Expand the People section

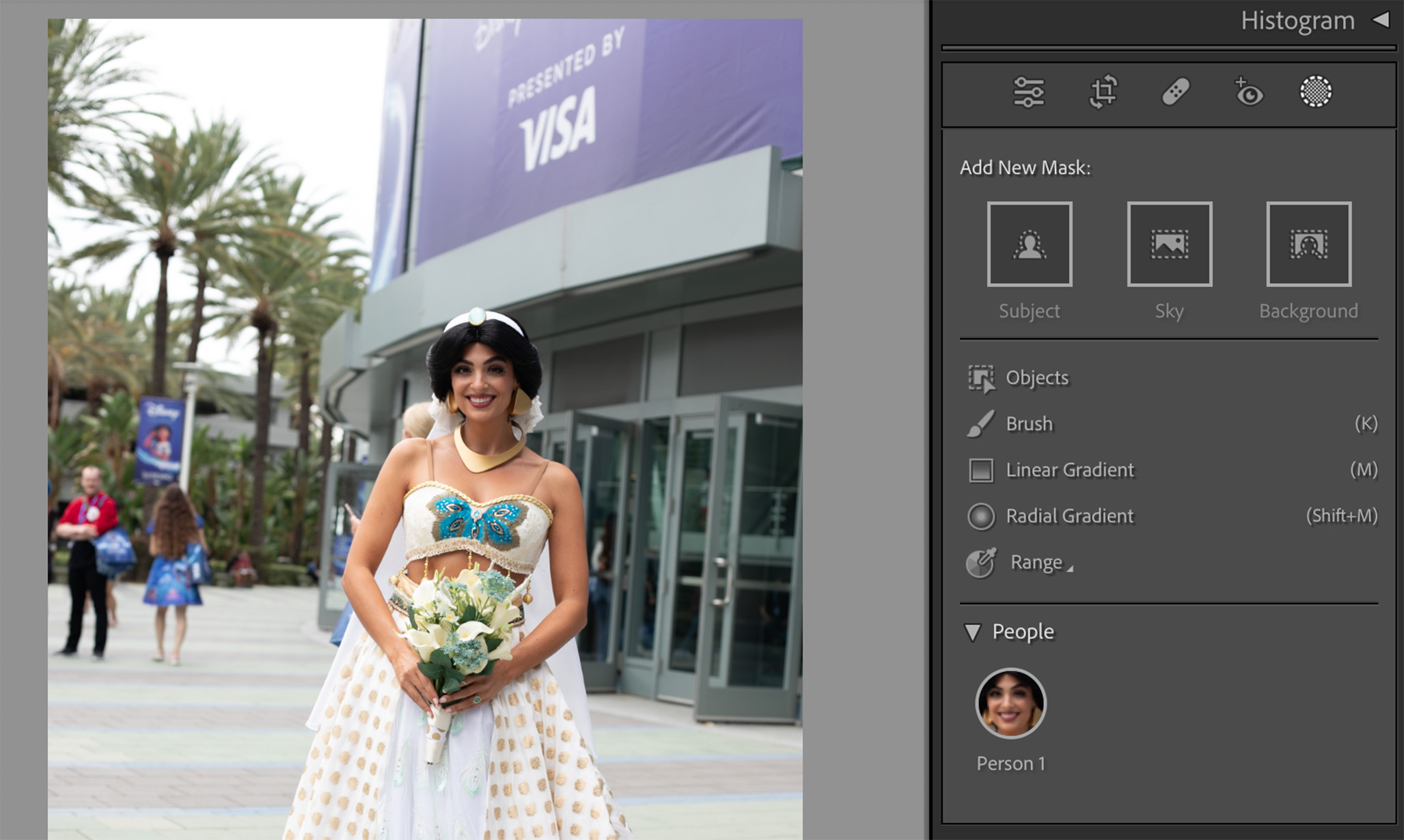pos(974,631)
